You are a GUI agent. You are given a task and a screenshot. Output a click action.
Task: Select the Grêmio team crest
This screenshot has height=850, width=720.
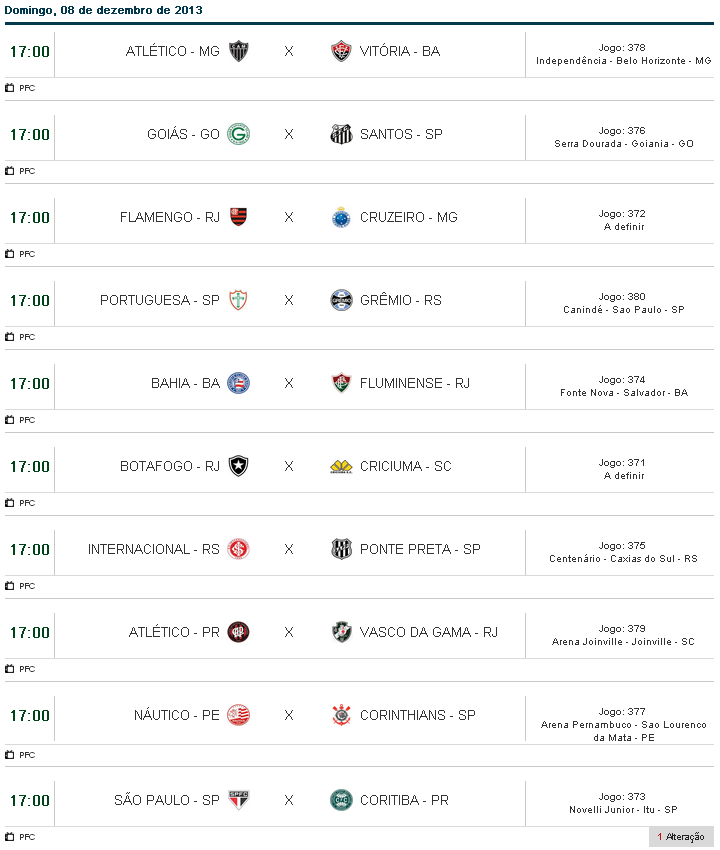(341, 300)
